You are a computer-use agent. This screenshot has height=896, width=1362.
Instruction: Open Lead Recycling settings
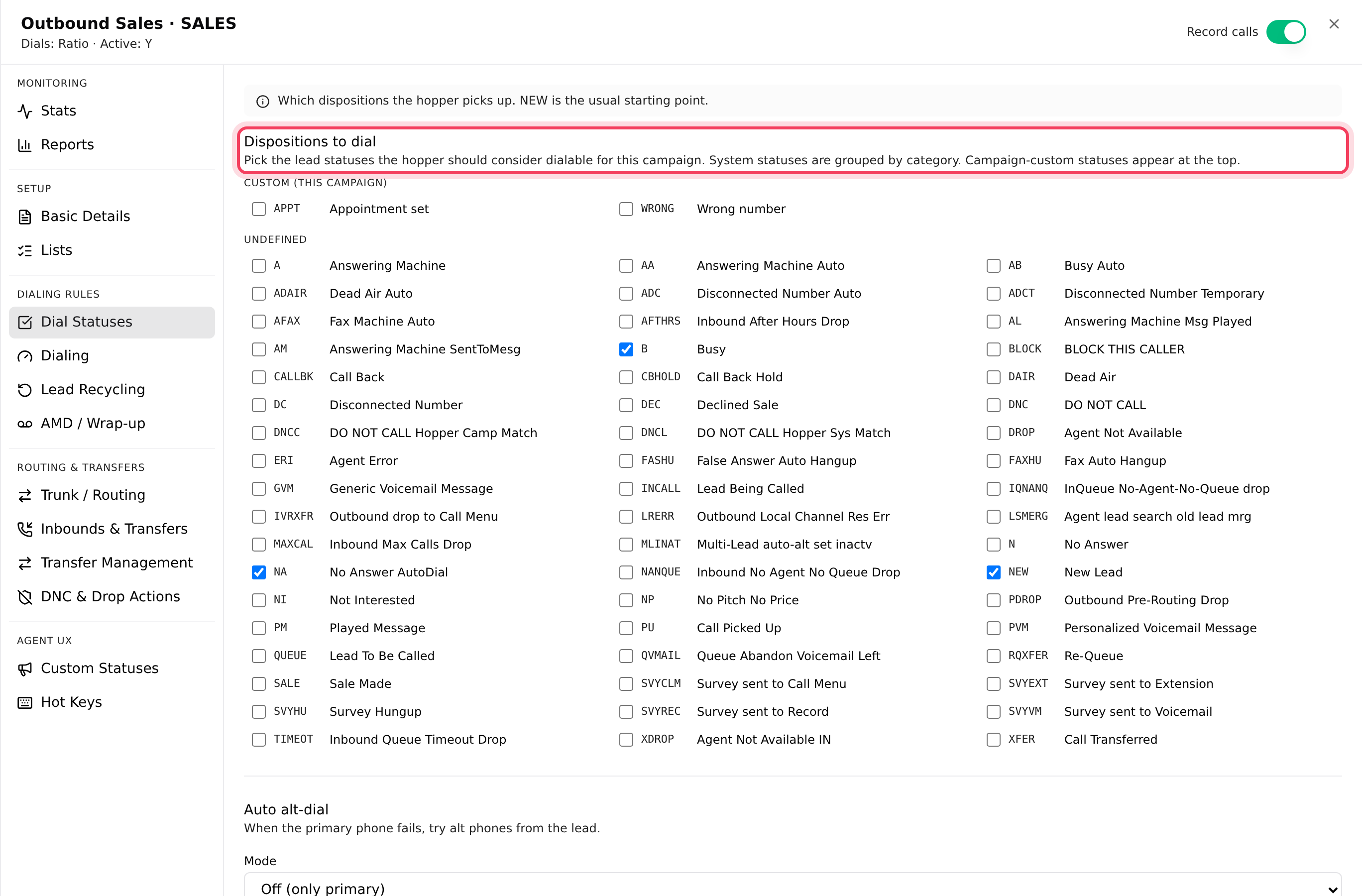pos(112,390)
